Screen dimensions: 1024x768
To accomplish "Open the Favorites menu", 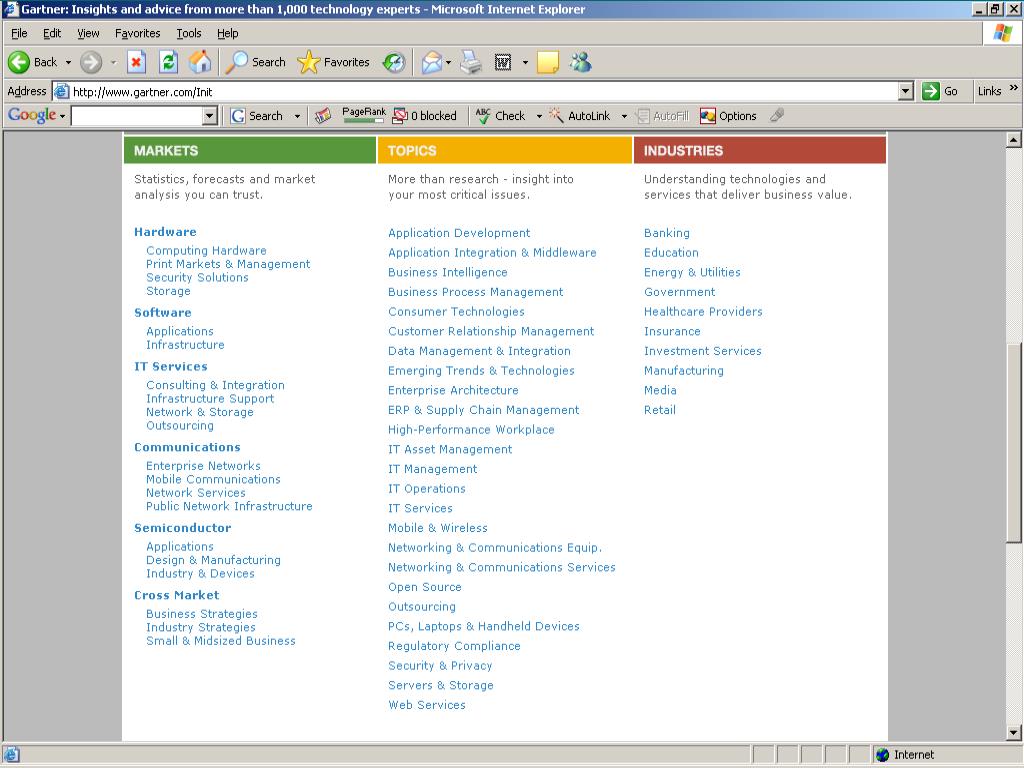I will point(137,33).
